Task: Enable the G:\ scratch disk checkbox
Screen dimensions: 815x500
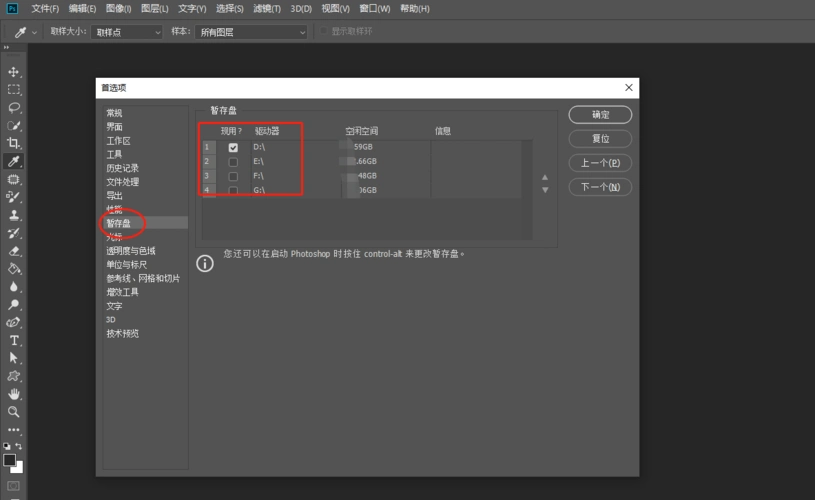Action: [x=233, y=191]
